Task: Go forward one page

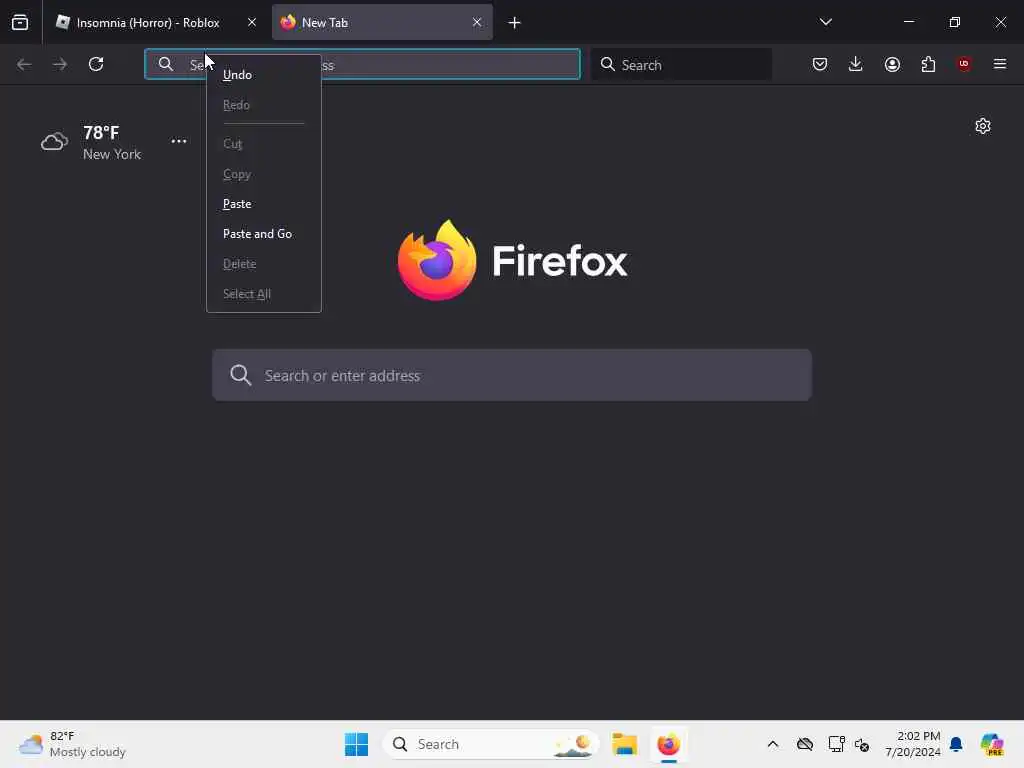Action: point(60,64)
